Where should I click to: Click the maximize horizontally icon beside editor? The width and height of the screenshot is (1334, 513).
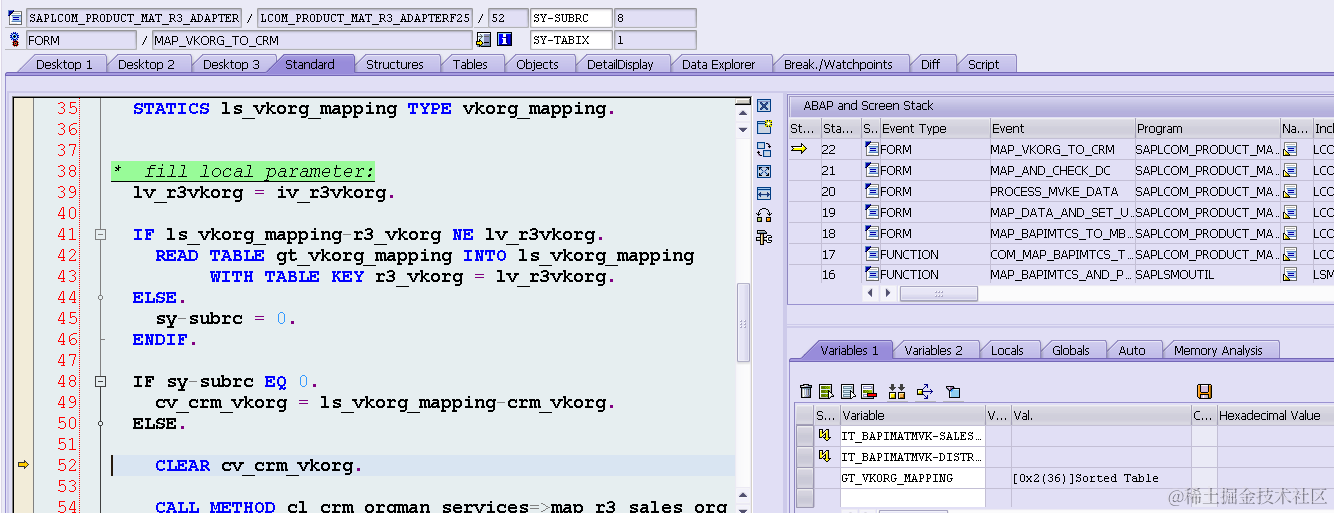764,193
